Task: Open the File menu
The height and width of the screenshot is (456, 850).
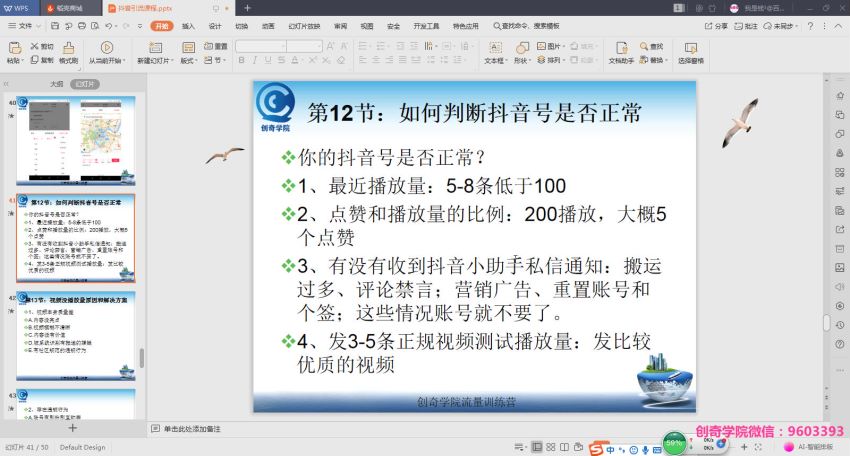Action: coord(25,25)
